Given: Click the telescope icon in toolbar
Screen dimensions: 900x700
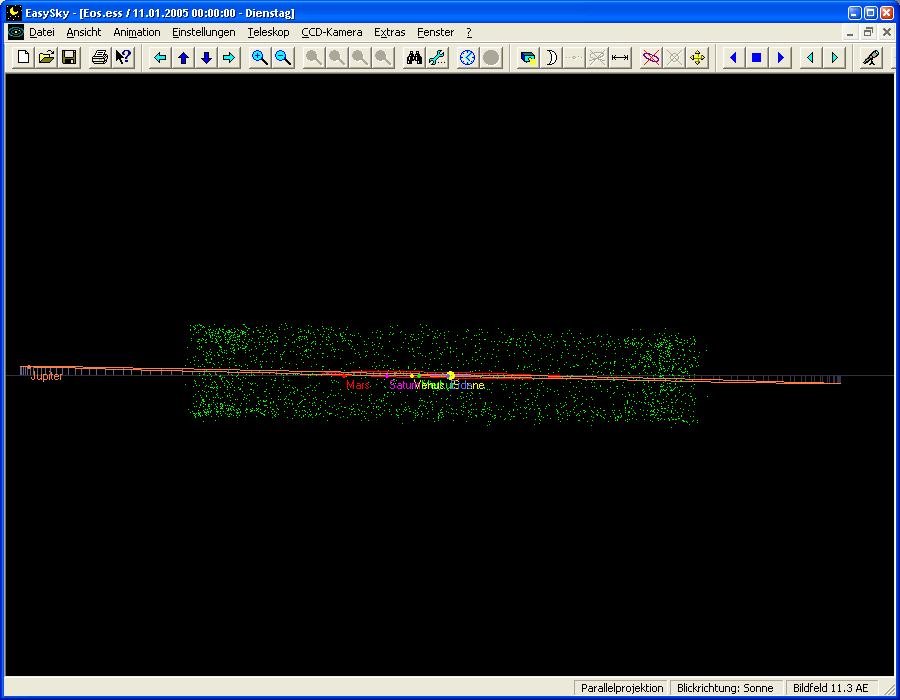Looking at the screenshot, I should pyautogui.click(x=872, y=58).
